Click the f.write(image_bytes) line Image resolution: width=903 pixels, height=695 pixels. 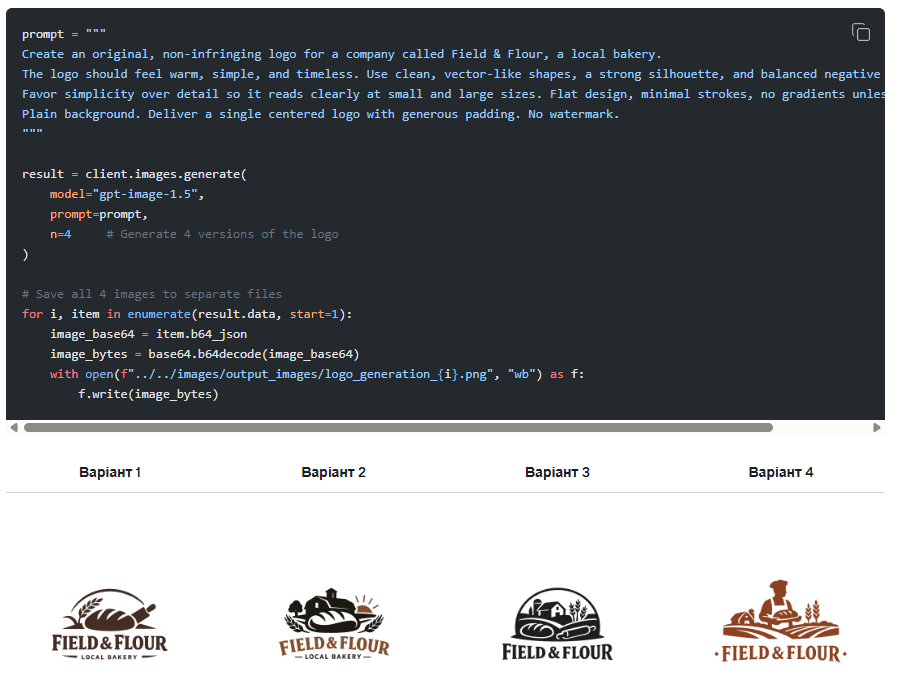pyautogui.click(x=148, y=394)
